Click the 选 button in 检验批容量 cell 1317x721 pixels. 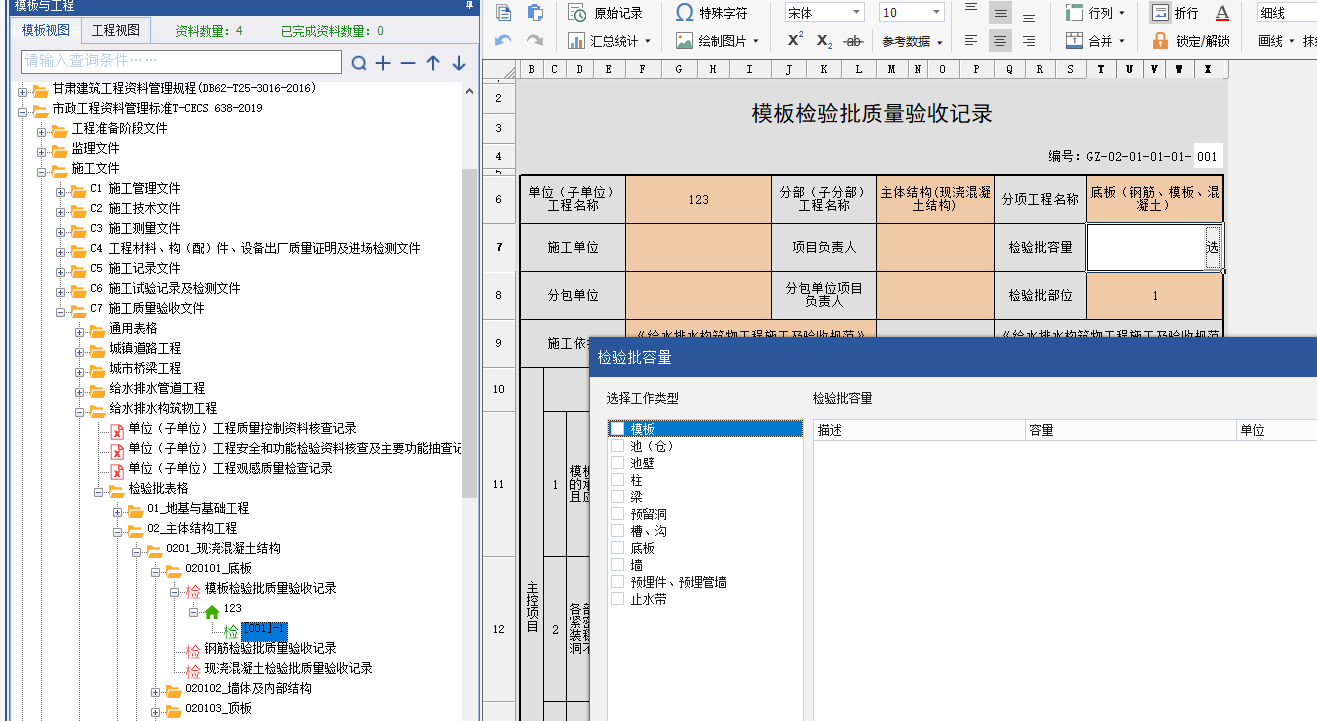pos(1213,247)
